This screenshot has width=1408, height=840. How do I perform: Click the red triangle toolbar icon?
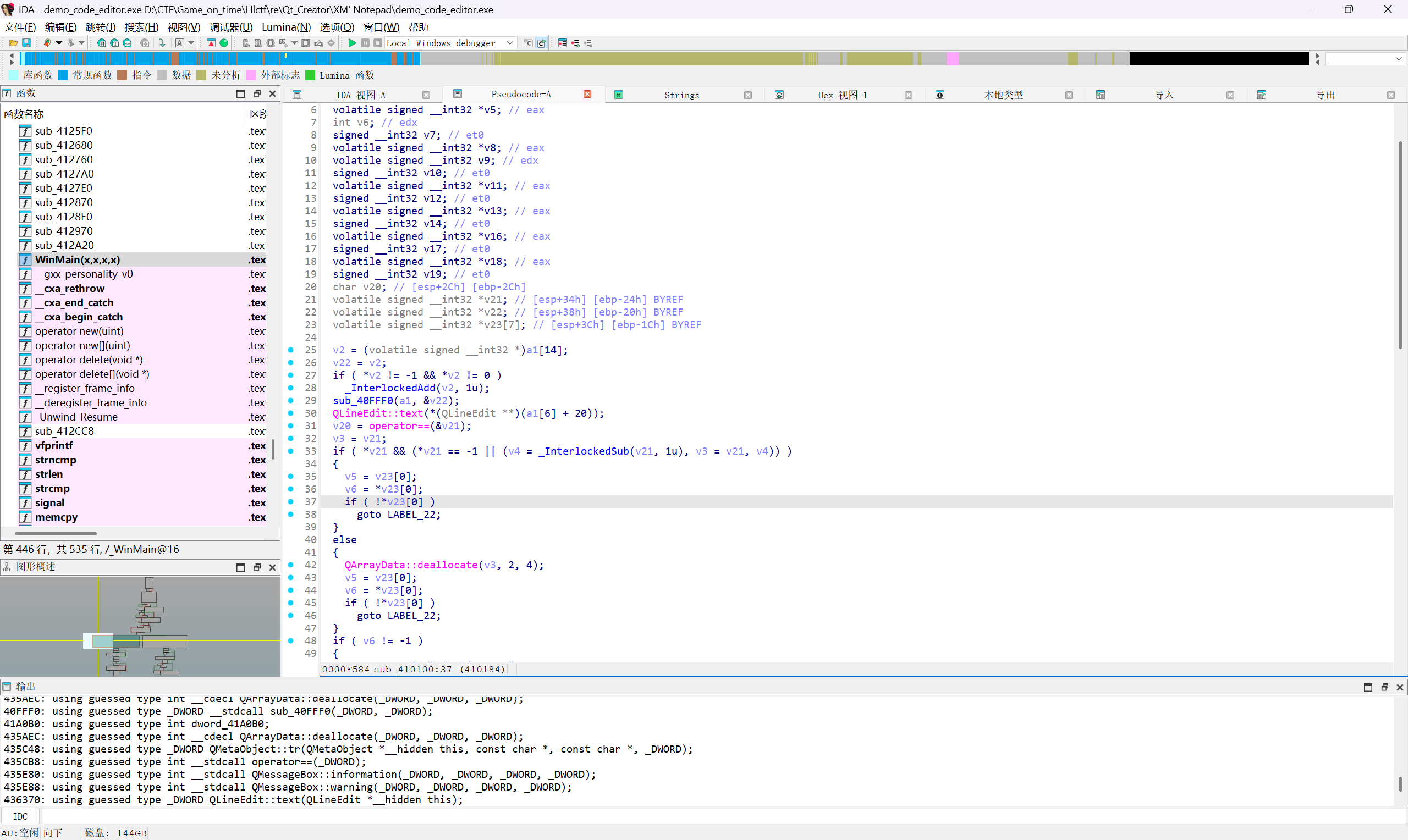click(x=211, y=43)
